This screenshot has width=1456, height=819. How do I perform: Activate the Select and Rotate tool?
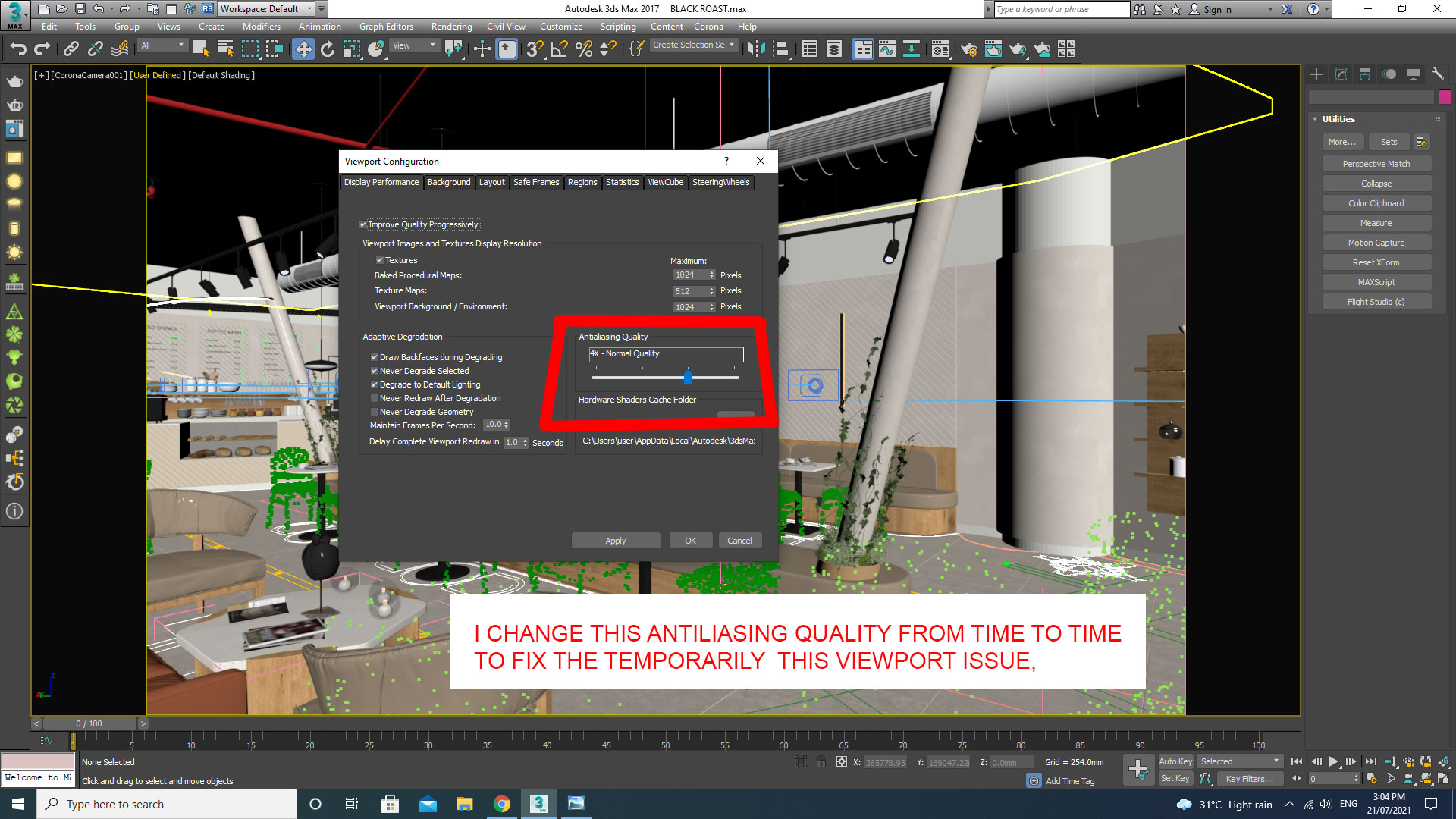click(x=328, y=49)
